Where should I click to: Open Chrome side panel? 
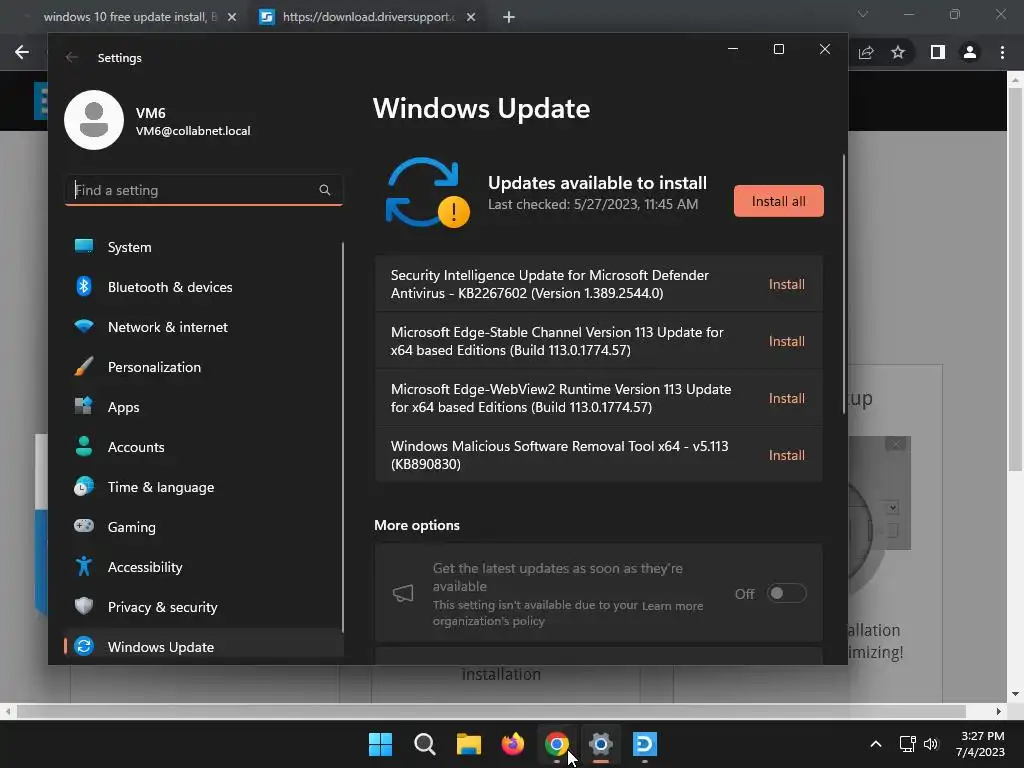938,52
